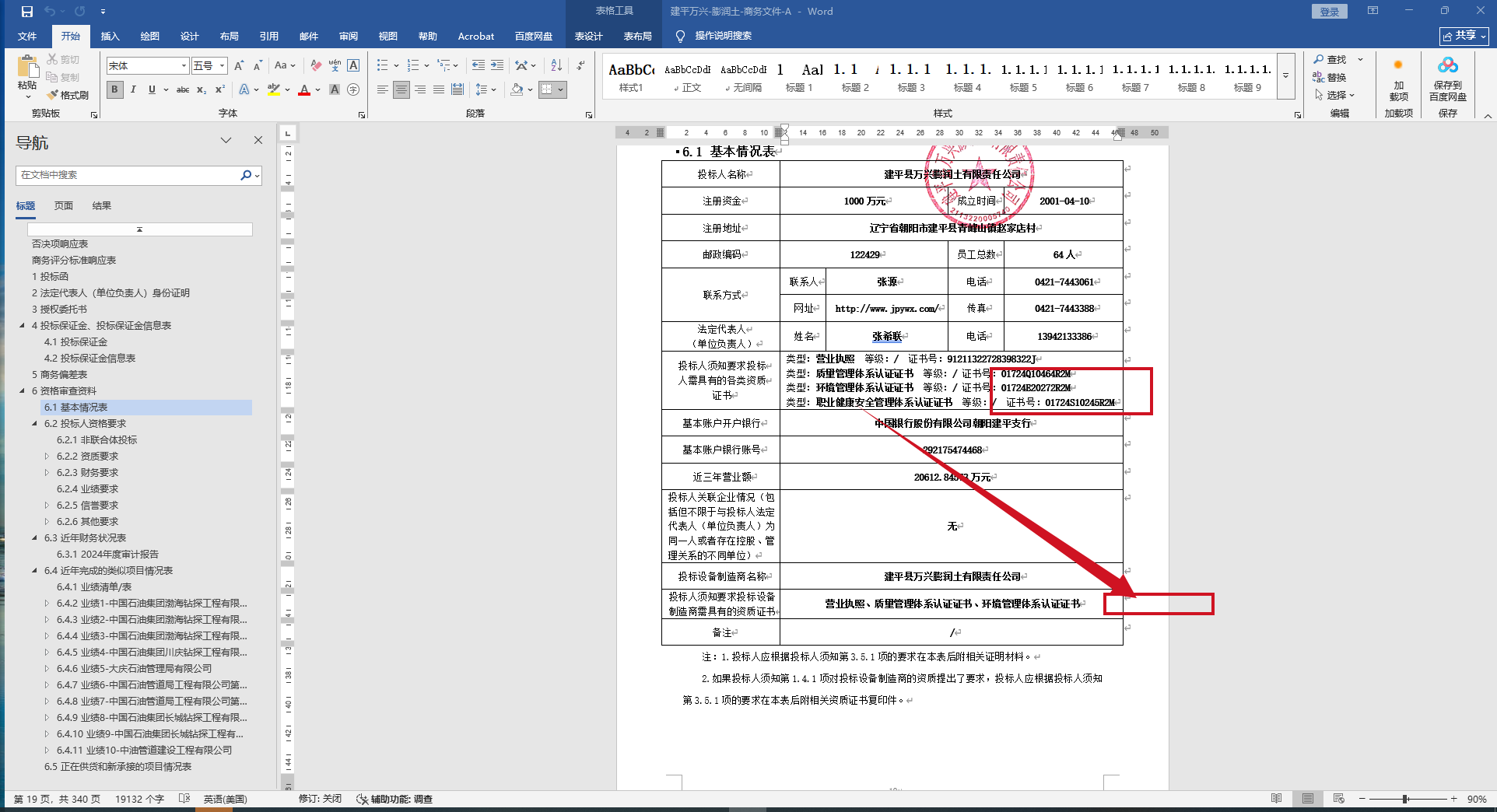Apply the character border icon
This screenshot has width=1497, height=812.
click(x=353, y=66)
